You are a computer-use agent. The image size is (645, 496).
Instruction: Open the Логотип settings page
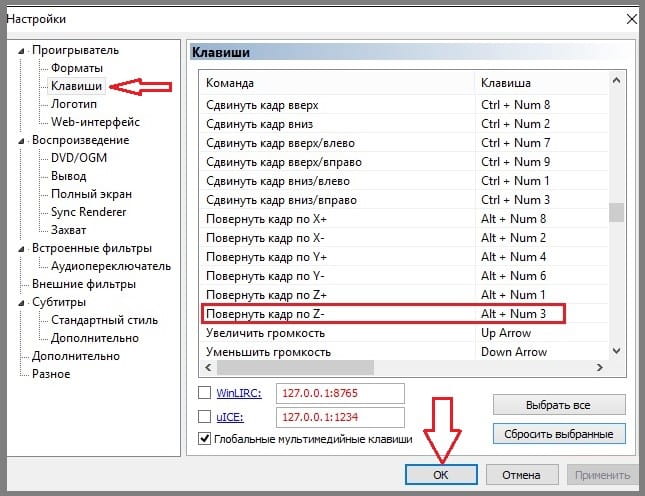[x=74, y=104]
